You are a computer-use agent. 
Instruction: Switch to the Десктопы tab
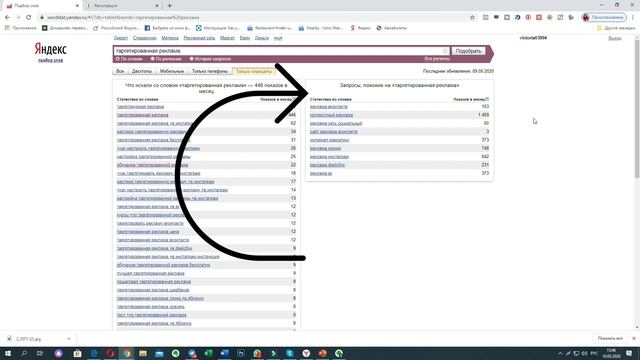(142, 71)
